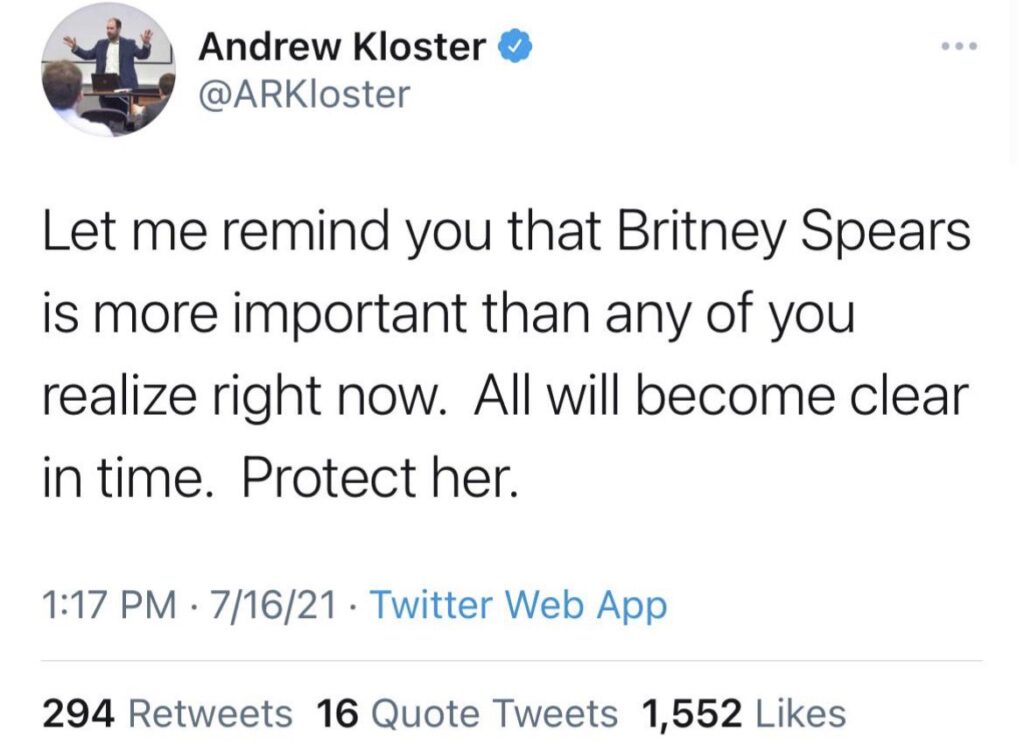Click the blue verified badge

click(514, 45)
